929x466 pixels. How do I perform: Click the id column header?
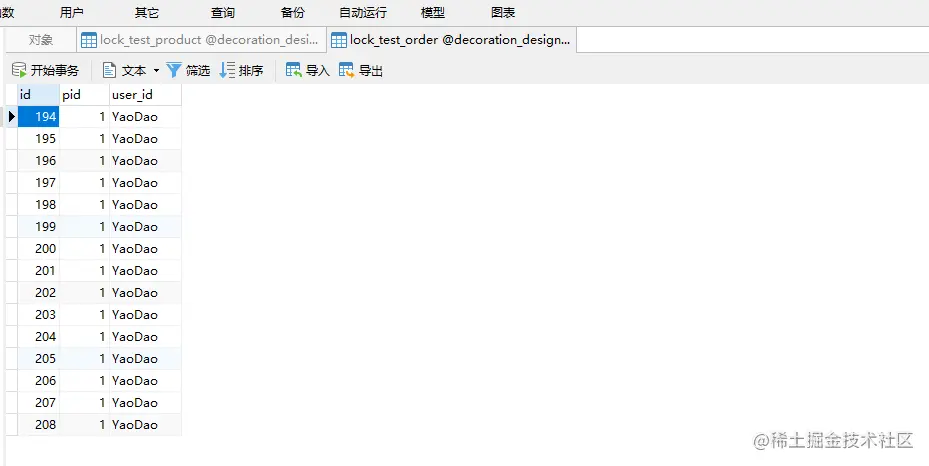[39, 95]
